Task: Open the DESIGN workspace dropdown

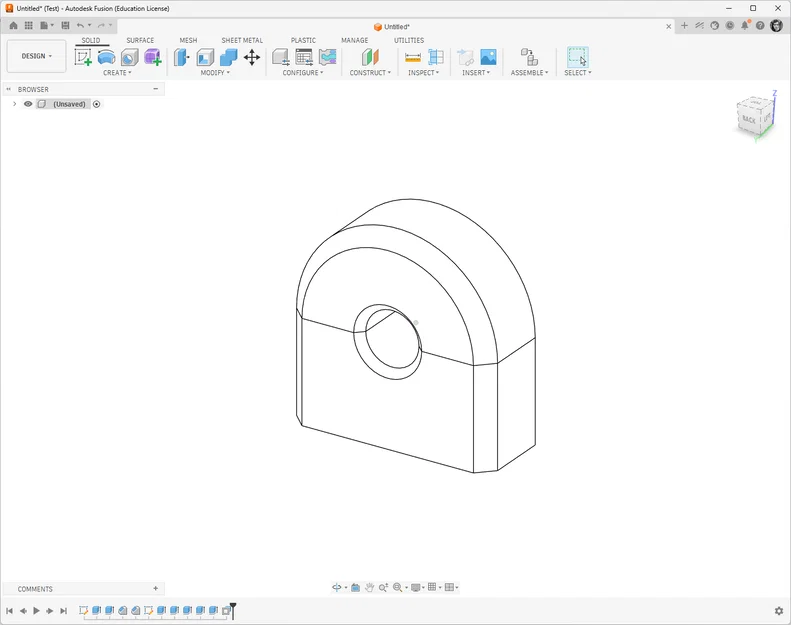Action: coord(36,56)
